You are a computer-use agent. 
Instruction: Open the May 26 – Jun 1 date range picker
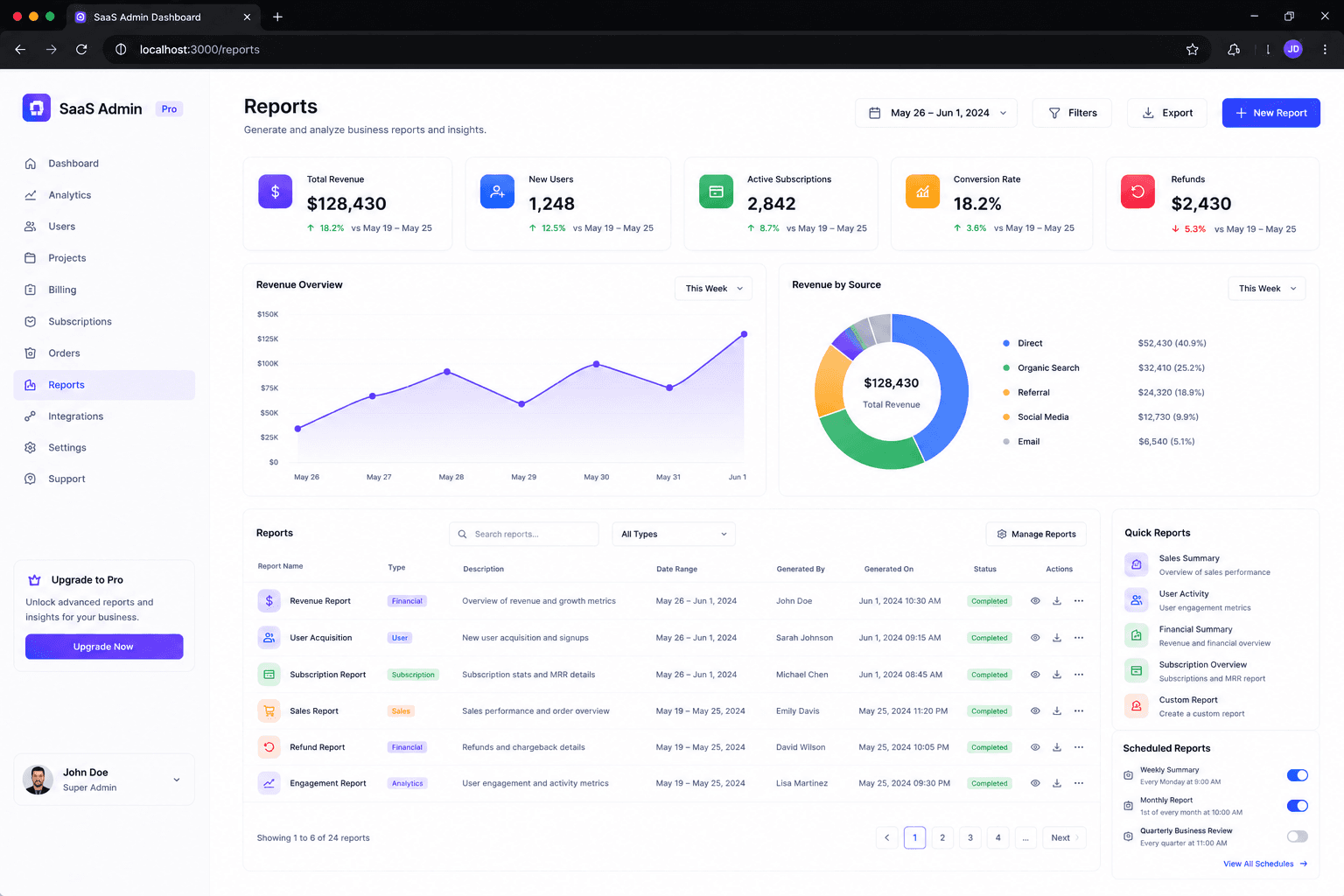pos(936,113)
